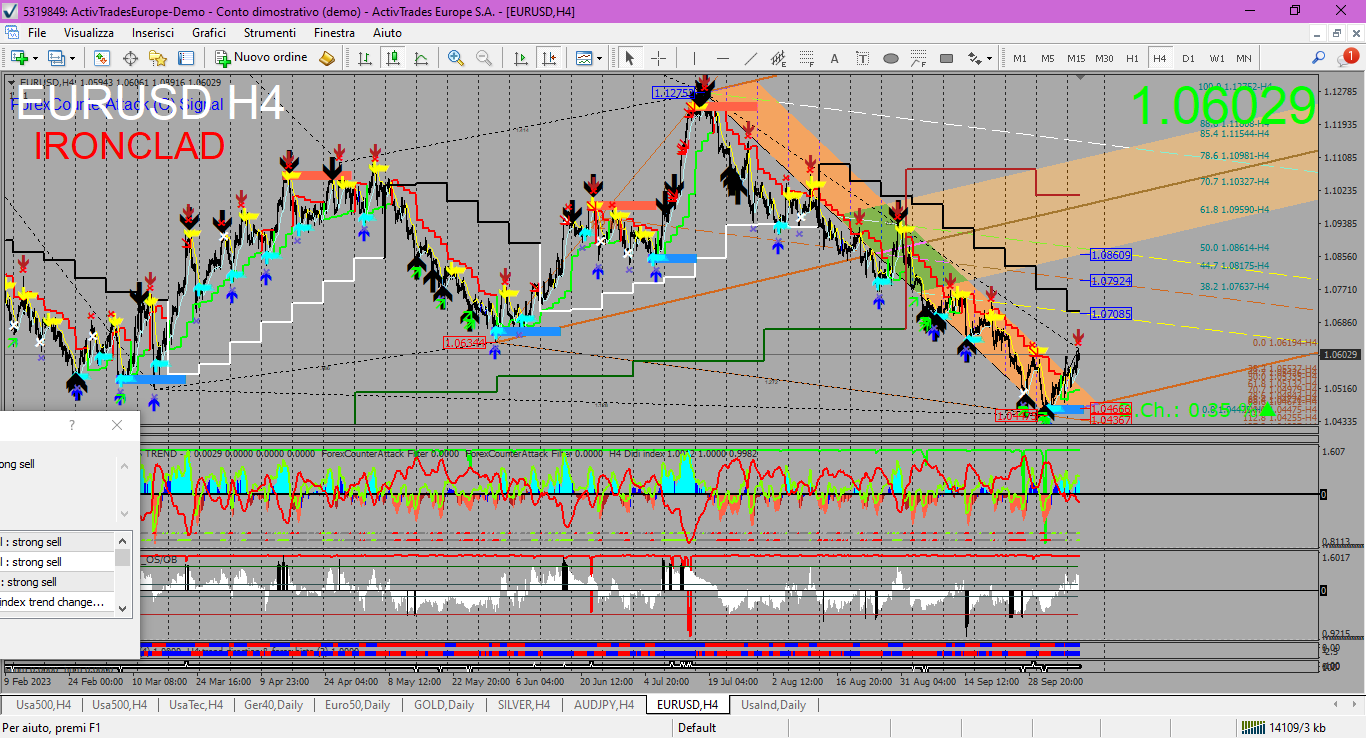This screenshot has height=738, width=1366.
Task: Open the Market Watch panel icon
Action: click(x=102, y=58)
